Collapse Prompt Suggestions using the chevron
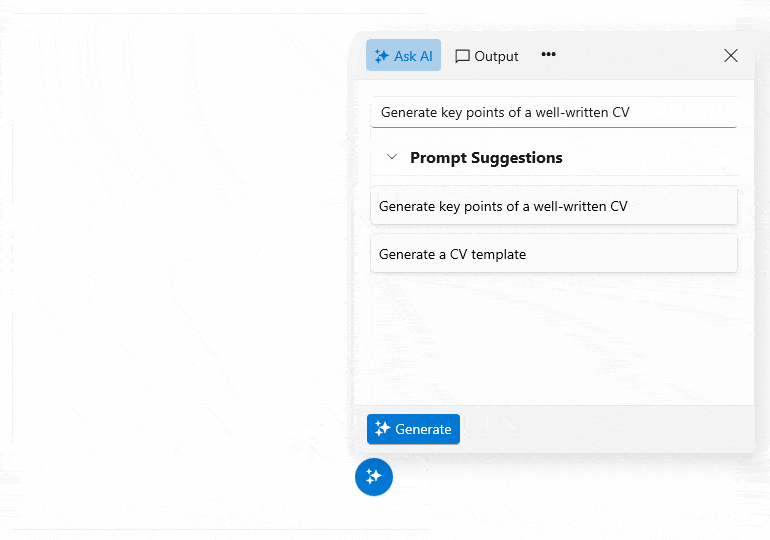The image size is (770, 540). (x=391, y=157)
